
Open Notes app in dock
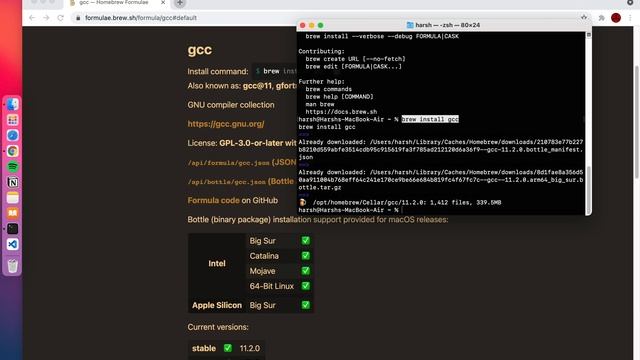coord(12,198)
